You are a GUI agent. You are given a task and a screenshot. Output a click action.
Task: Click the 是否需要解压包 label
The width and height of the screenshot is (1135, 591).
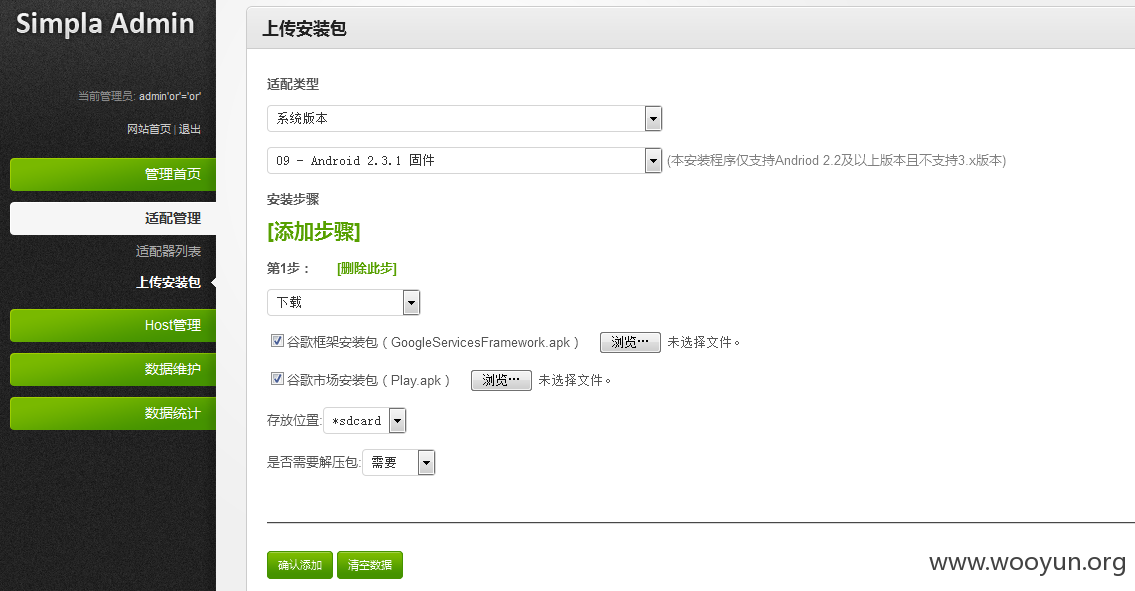coord(313,463)
